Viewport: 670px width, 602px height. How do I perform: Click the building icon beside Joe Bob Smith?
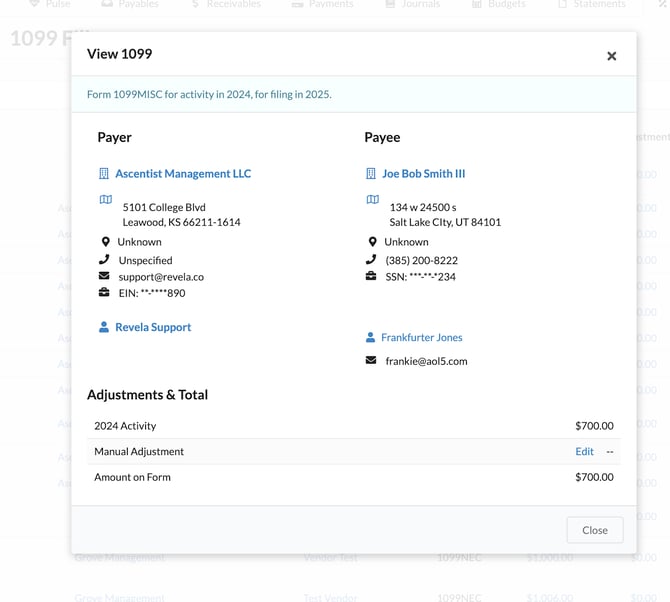point(371,174)
